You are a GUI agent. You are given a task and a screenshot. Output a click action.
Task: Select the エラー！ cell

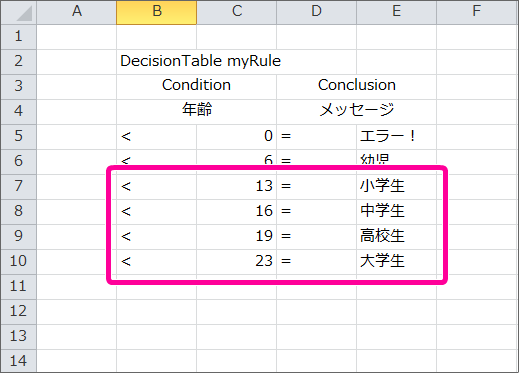point(396,137)
